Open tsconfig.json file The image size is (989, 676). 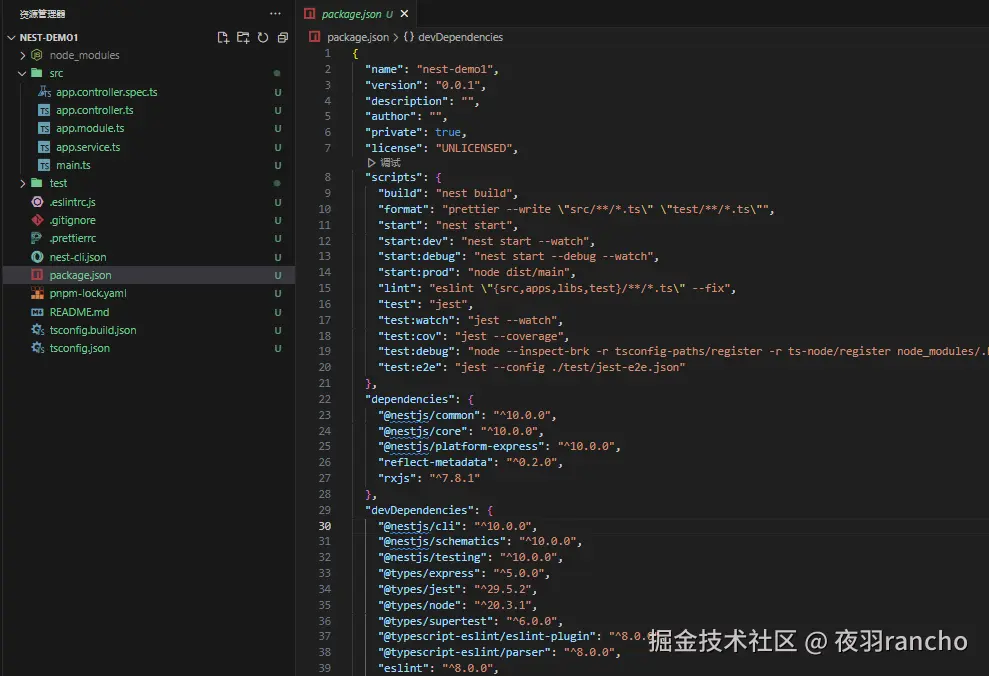click(x=79, y=349)
